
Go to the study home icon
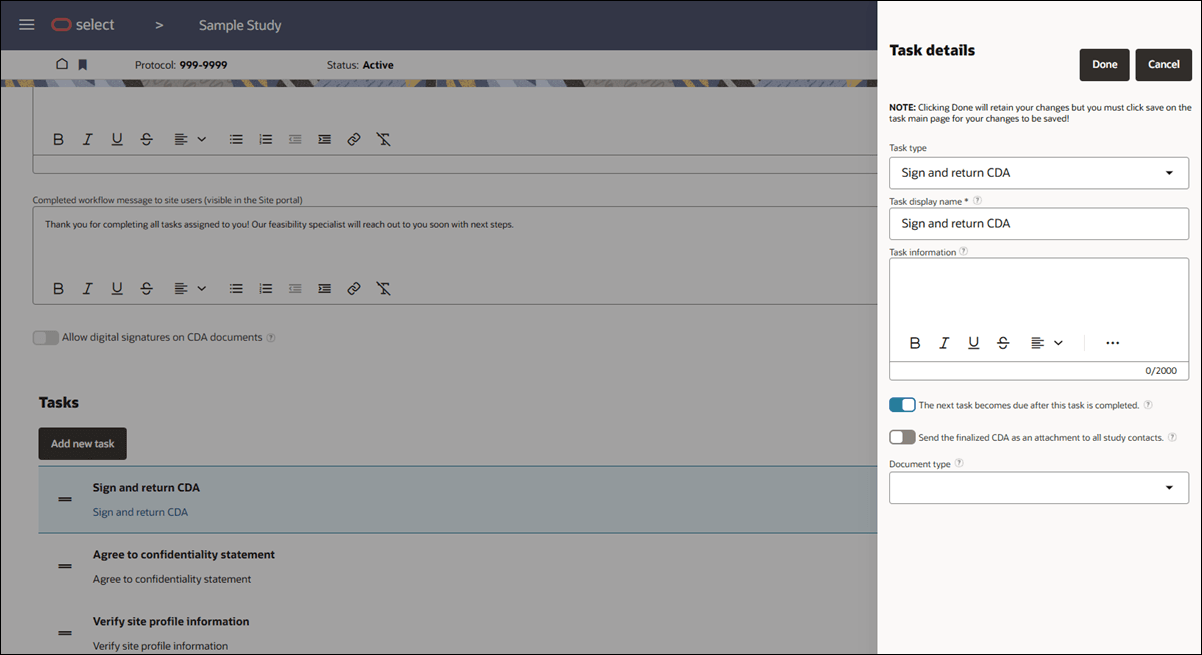[x=62, y=64]
